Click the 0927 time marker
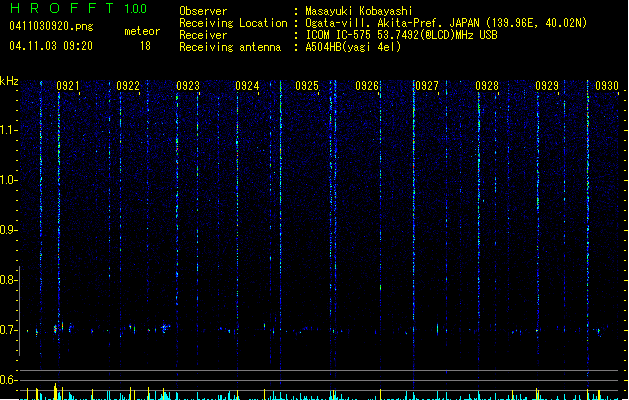Image resolution: width=629 pixels, height=400 pixels. 427,86
